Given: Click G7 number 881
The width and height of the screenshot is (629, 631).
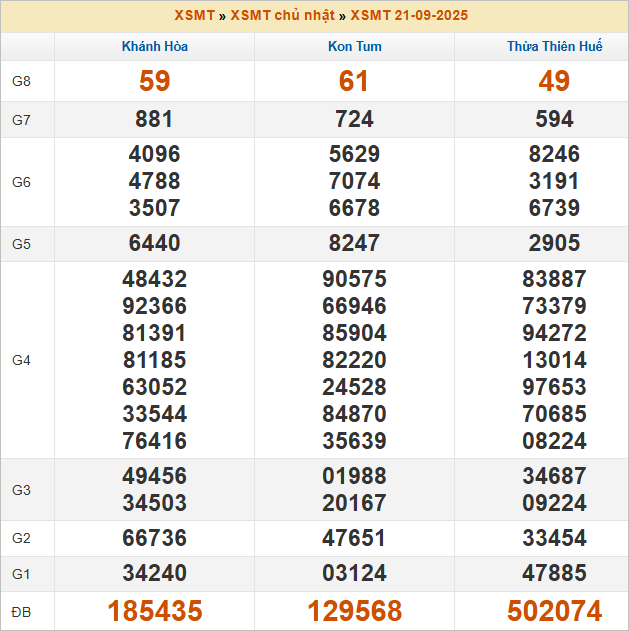Looking at the screenshot, I should pos(154,120).
